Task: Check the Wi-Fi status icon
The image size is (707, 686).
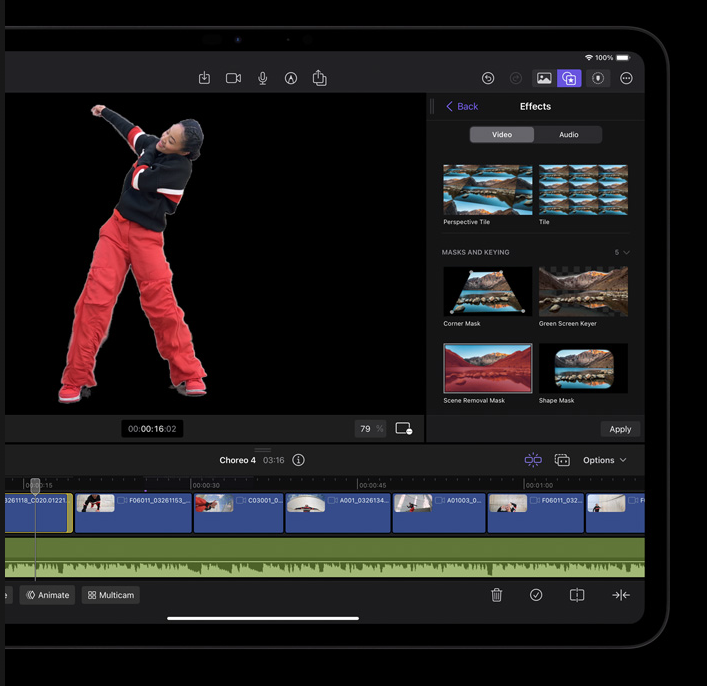Action: [588, 58]
